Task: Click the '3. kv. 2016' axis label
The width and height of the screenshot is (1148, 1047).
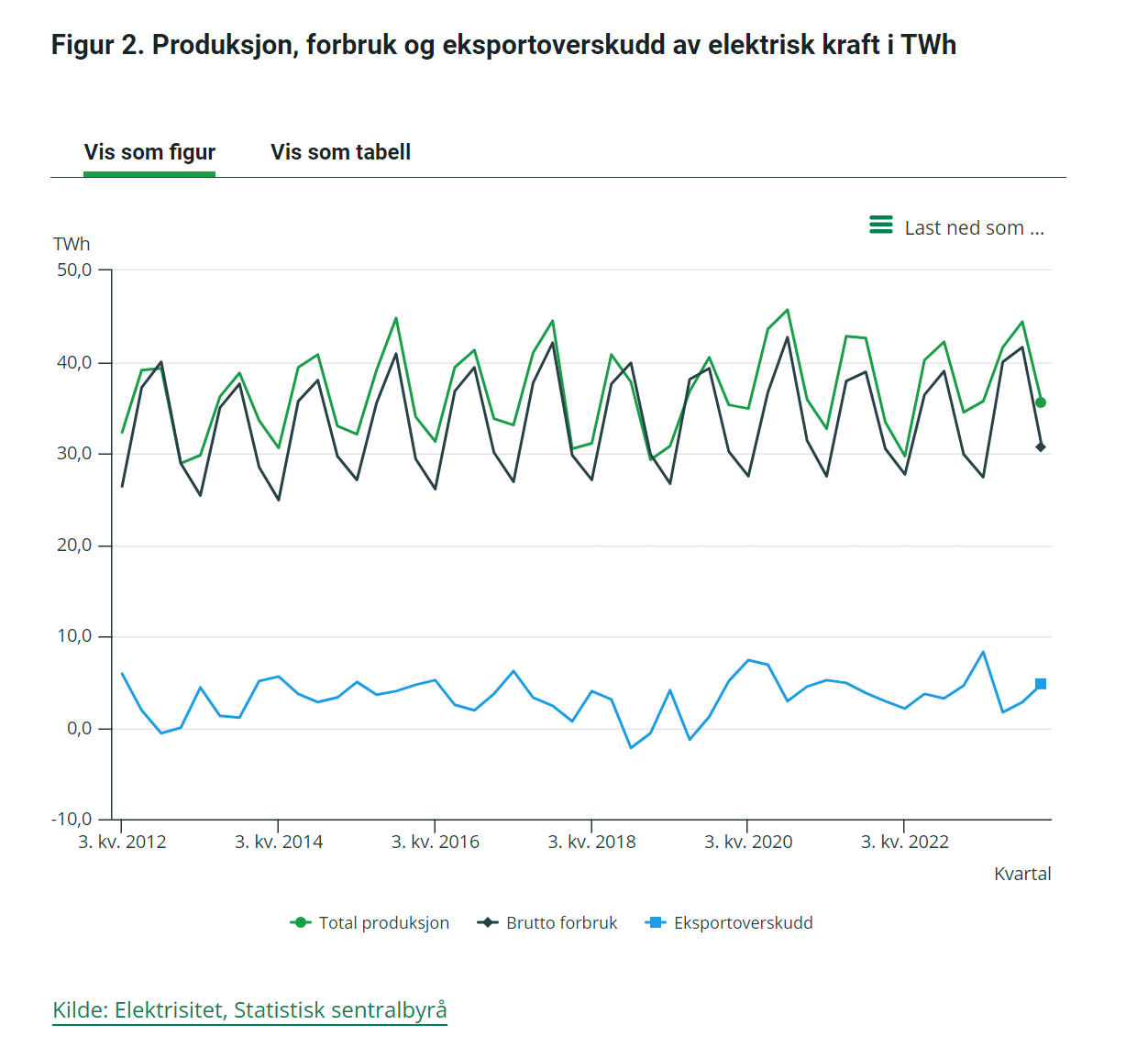Action: pyautogui.click(x=436, y=842)
